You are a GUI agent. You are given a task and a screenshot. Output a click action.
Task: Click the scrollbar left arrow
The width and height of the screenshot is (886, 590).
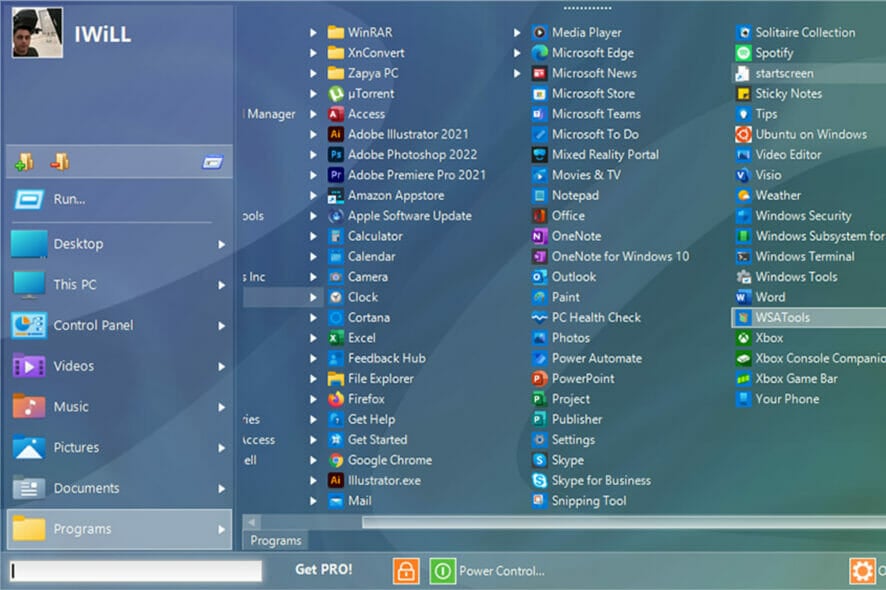pyautogui.click(x=251, y=522)
